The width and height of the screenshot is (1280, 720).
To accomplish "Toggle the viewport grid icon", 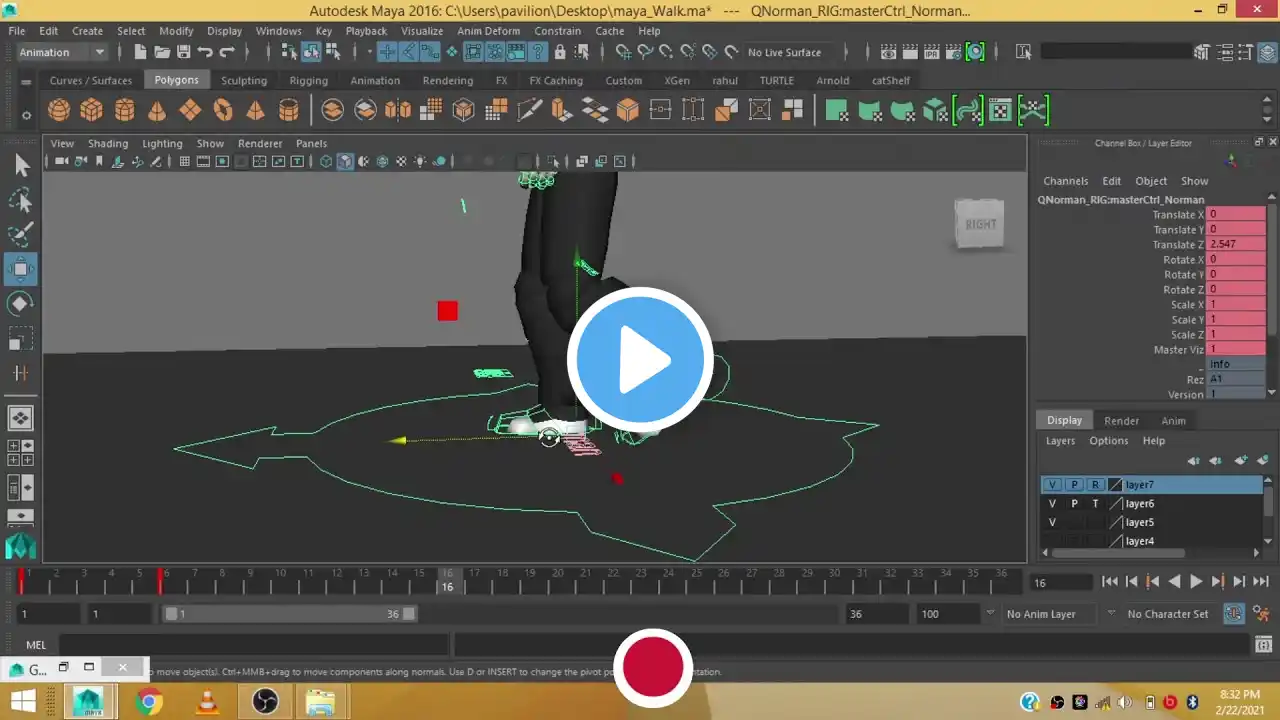I will coord(184,161).
